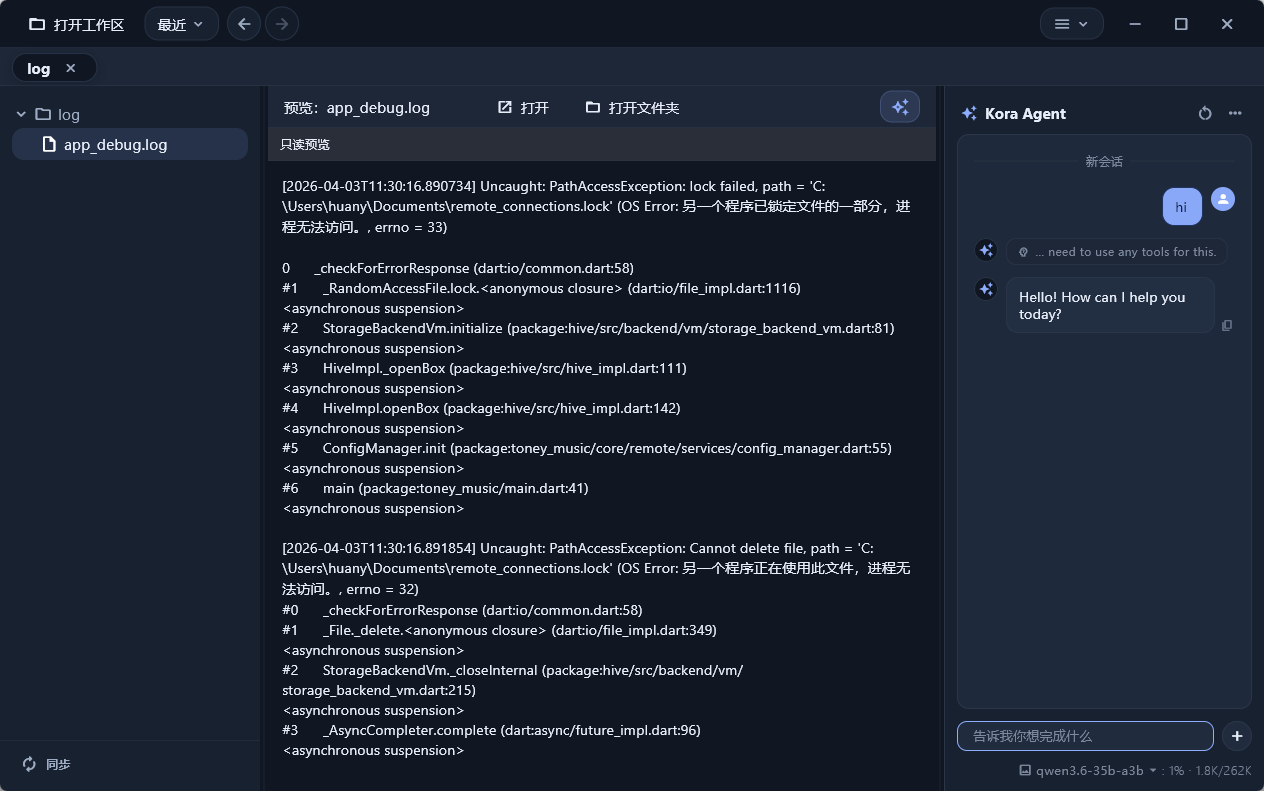The image size is (1264, 791).
Task: Focus the 告诉我你想完成什么 chat input
Action: [x=1085, y=736]
